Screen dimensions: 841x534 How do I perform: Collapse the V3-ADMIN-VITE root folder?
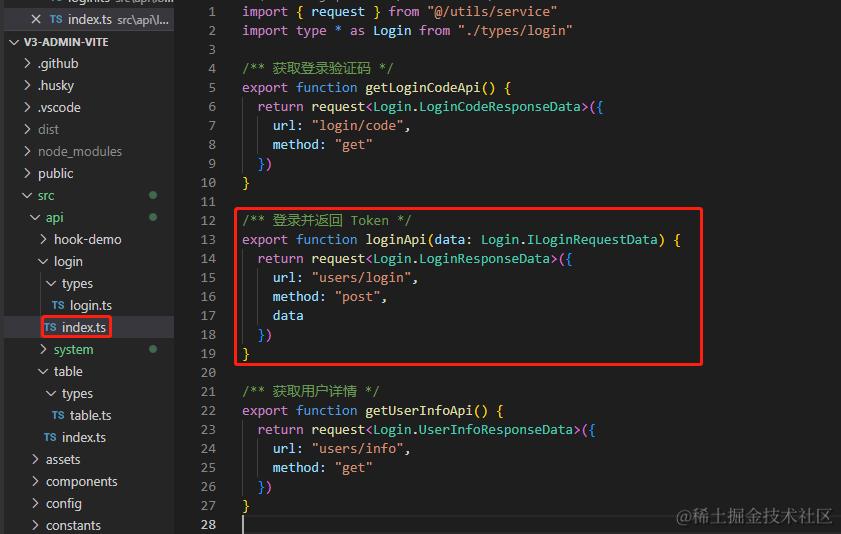click(x=14, y=42)
